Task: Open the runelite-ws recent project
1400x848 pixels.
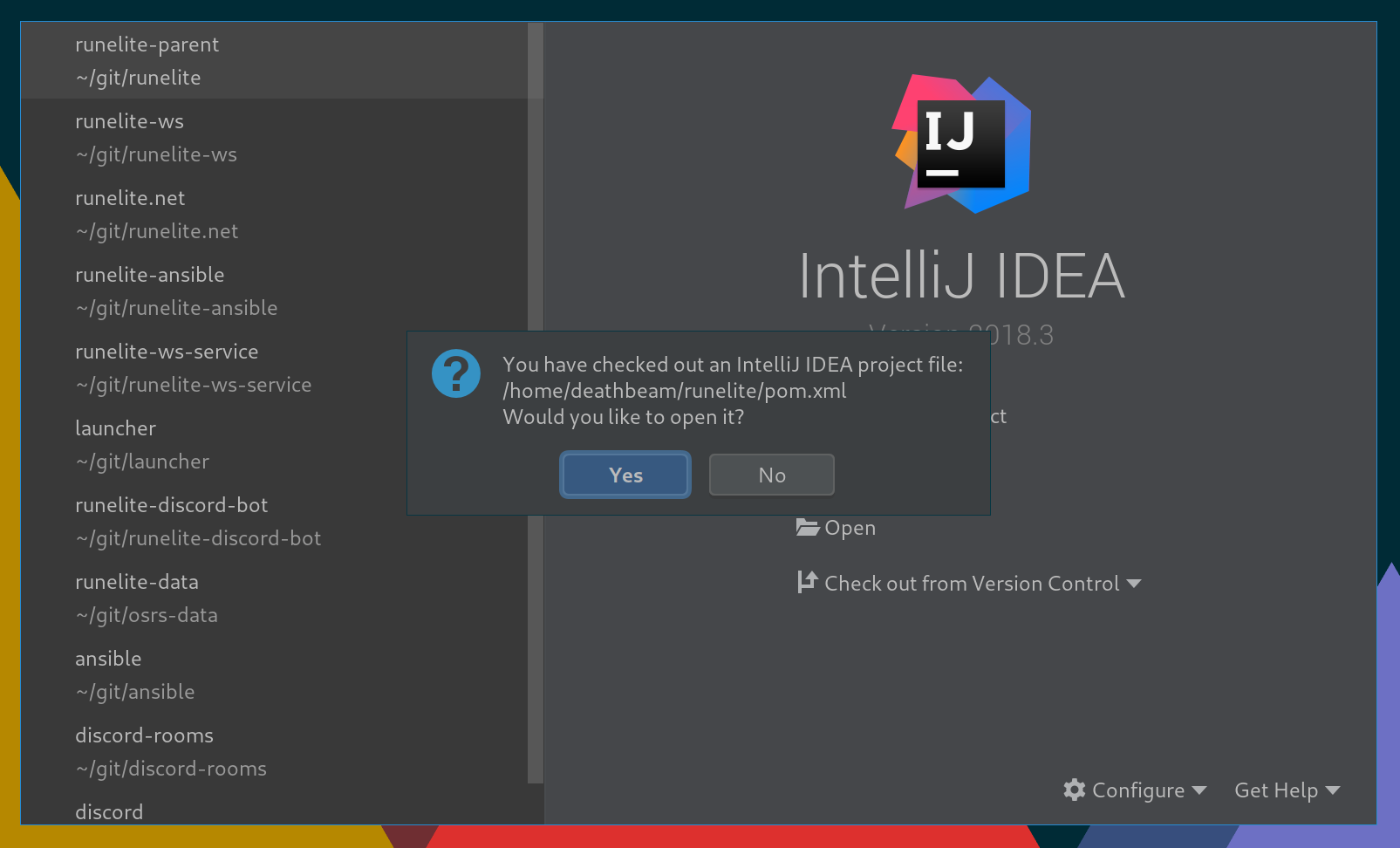Action: [x=274, y=137]
